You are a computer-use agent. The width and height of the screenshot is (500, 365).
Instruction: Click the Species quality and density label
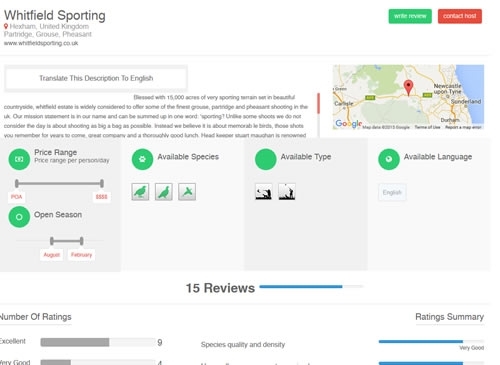[243, 345]
